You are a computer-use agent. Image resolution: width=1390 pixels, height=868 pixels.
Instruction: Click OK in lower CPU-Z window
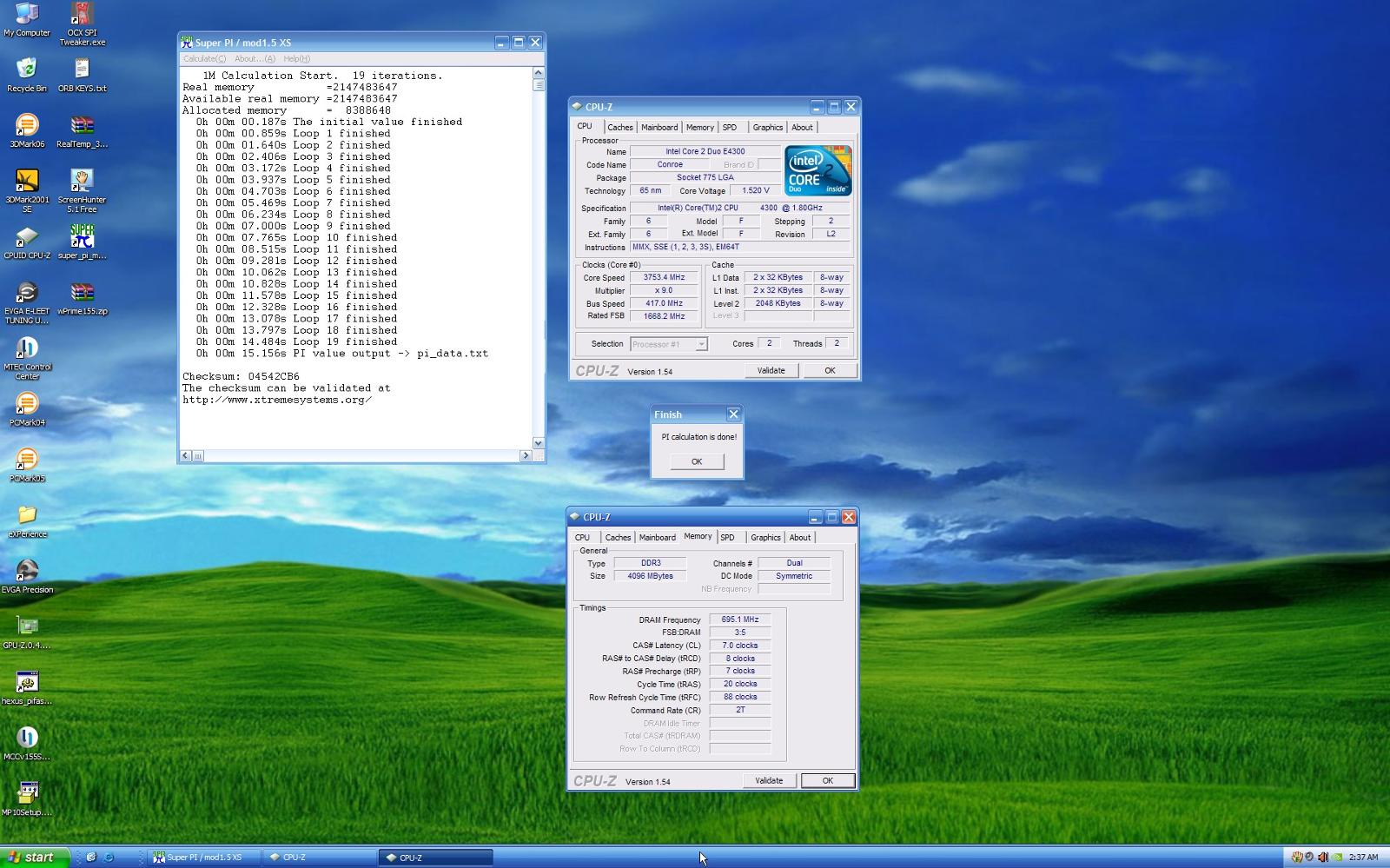pos(828,780)
